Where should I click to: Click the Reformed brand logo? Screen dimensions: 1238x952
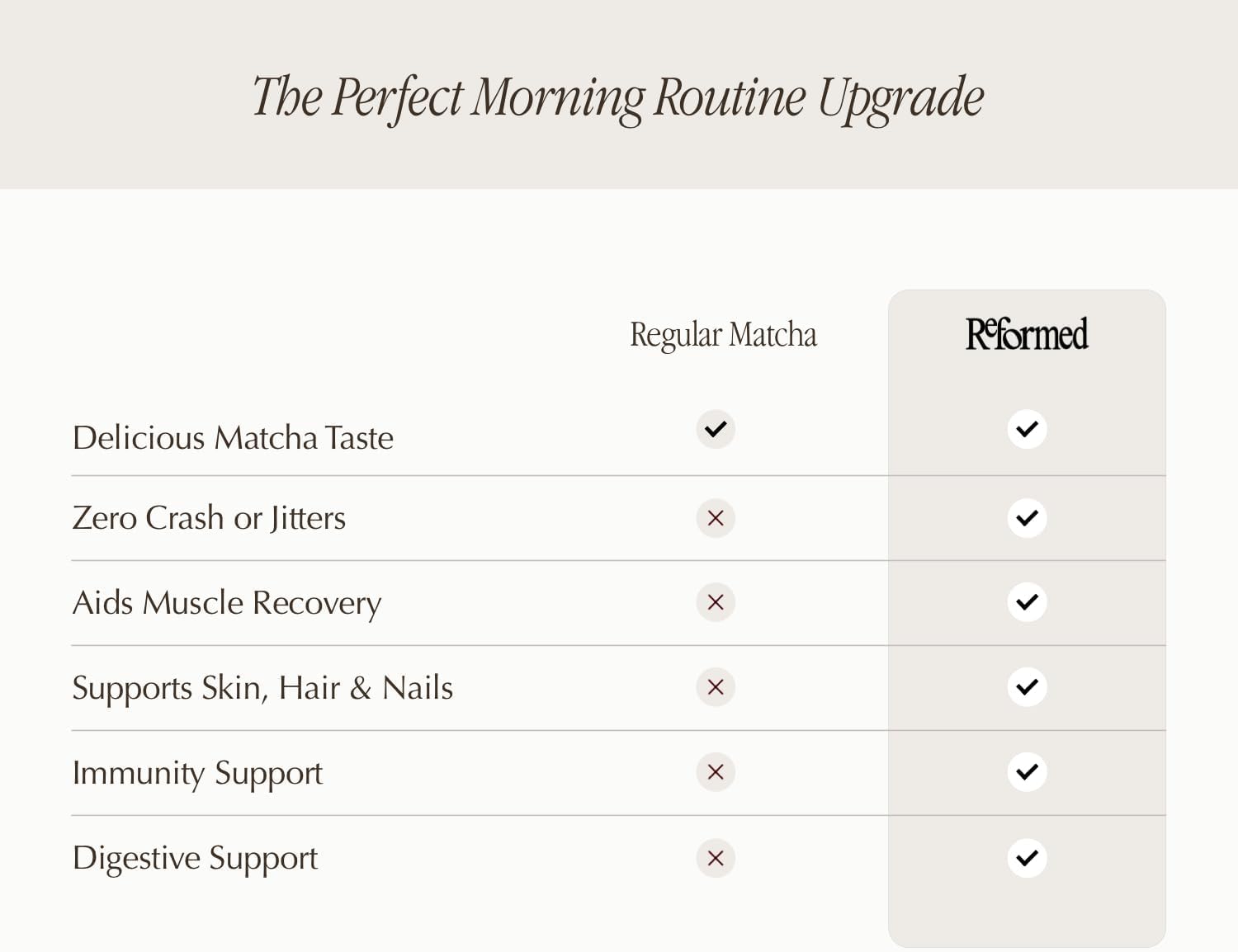pos(1027,334)
